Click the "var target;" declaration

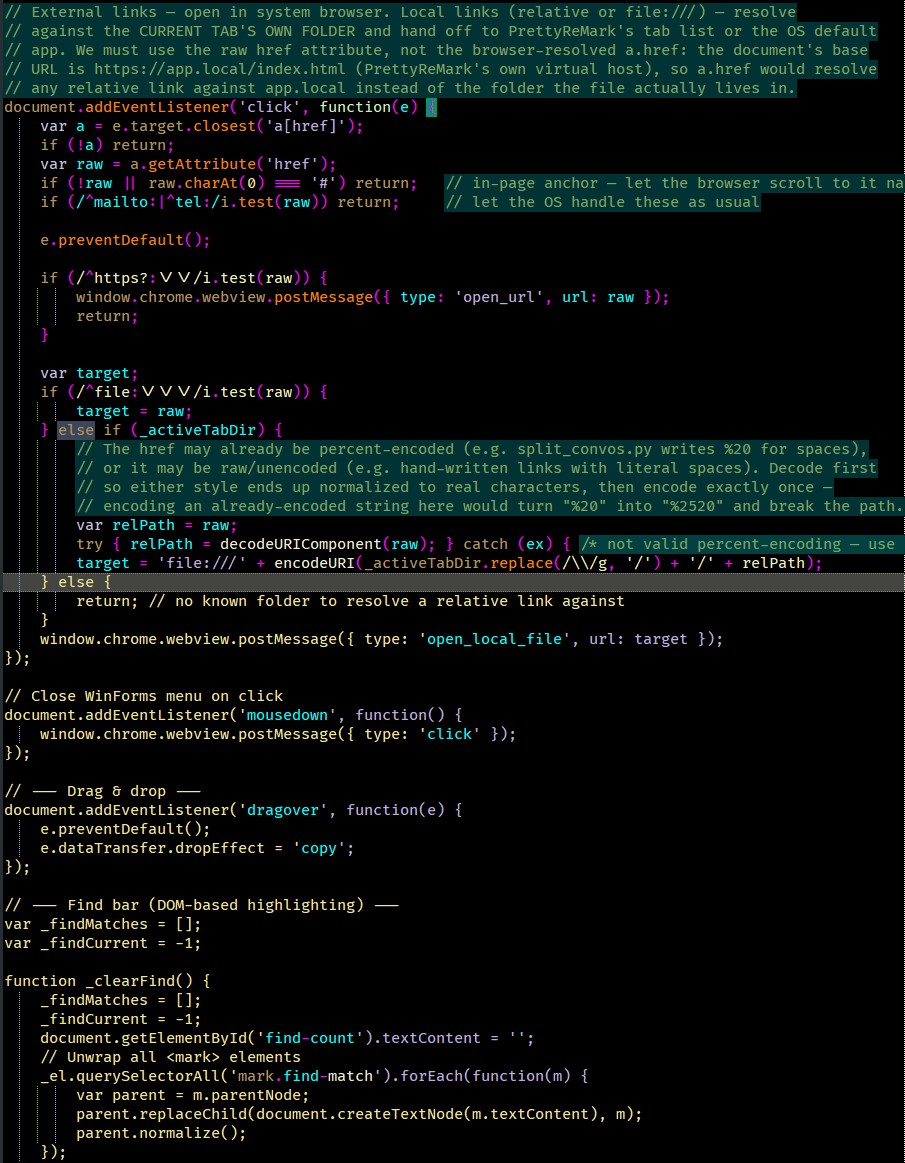[89, 373]
